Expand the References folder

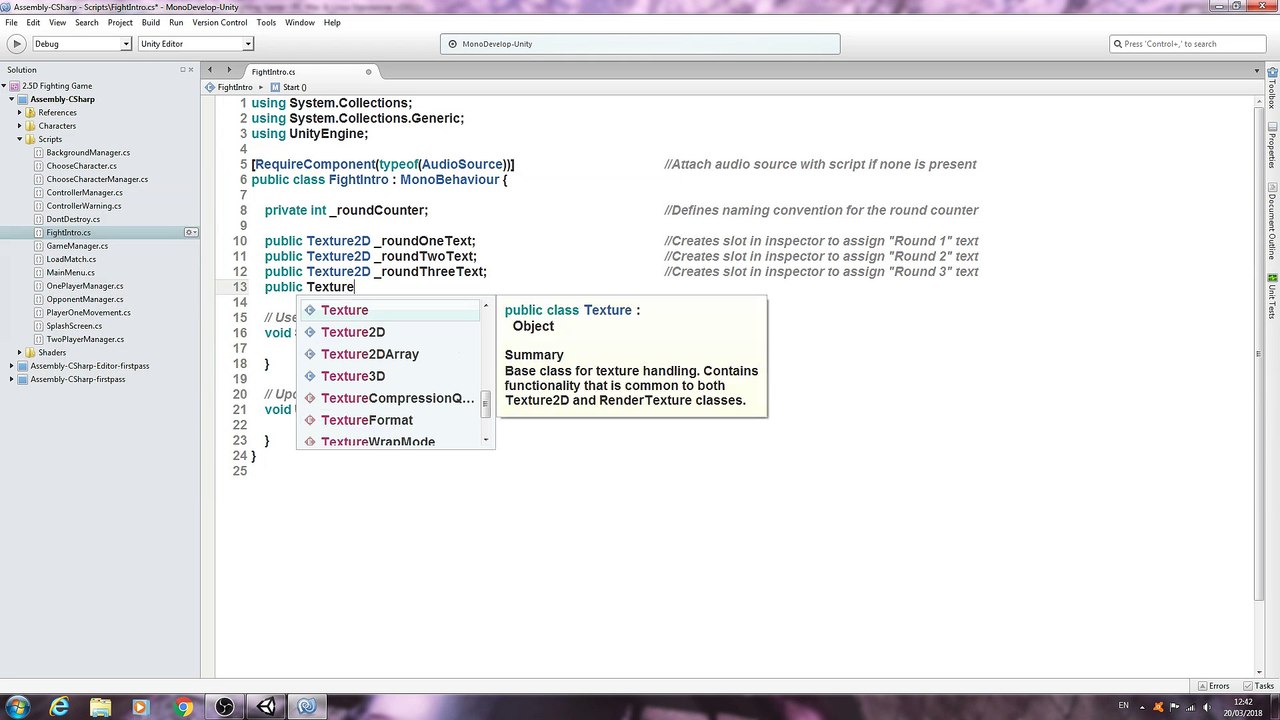(19, 113)
